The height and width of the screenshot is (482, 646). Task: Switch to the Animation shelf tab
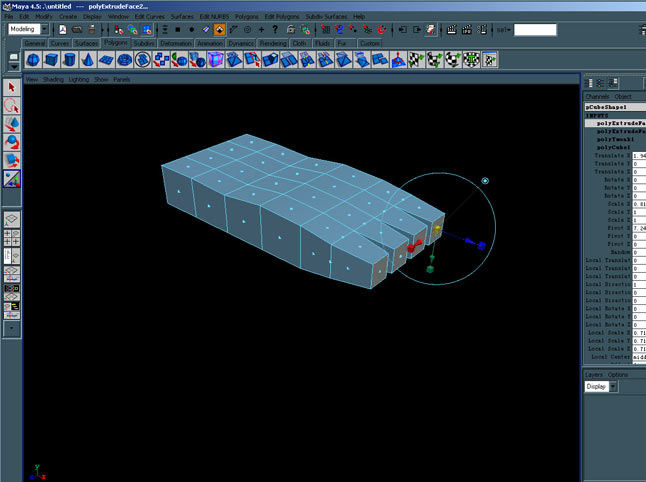pos(209,43)
